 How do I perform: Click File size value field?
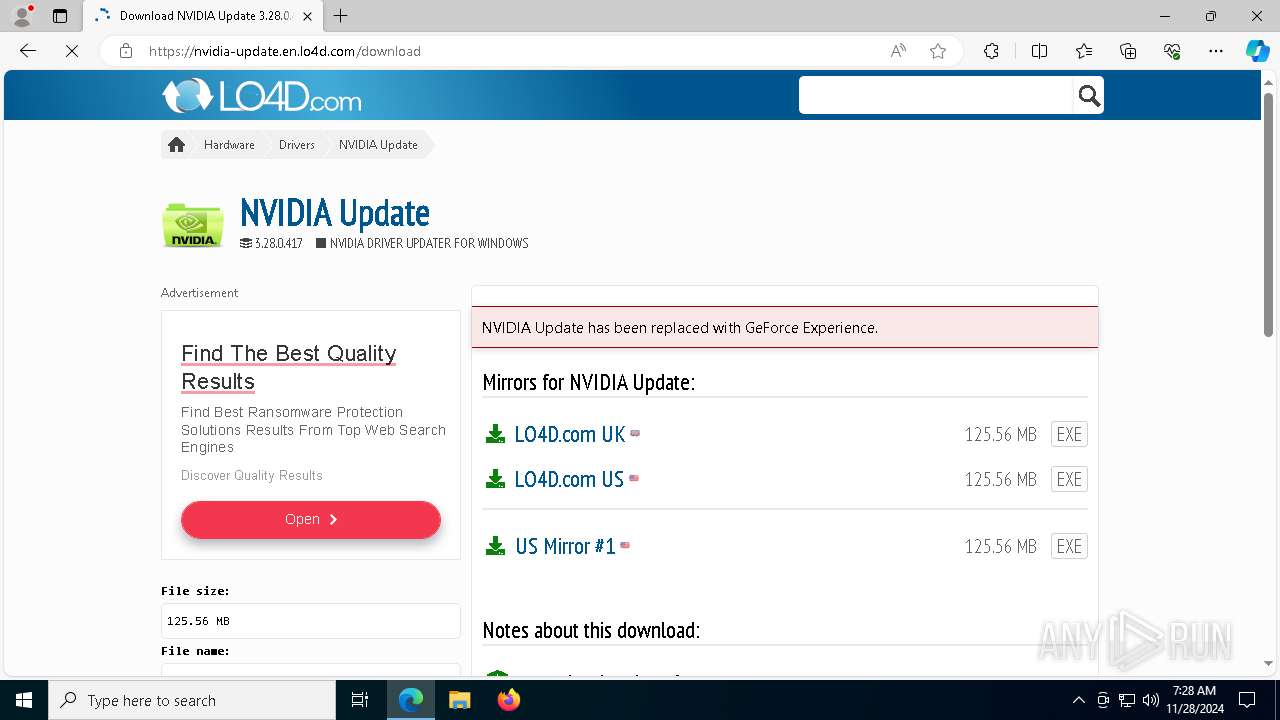pyautogui.click(x=311, y=621)
